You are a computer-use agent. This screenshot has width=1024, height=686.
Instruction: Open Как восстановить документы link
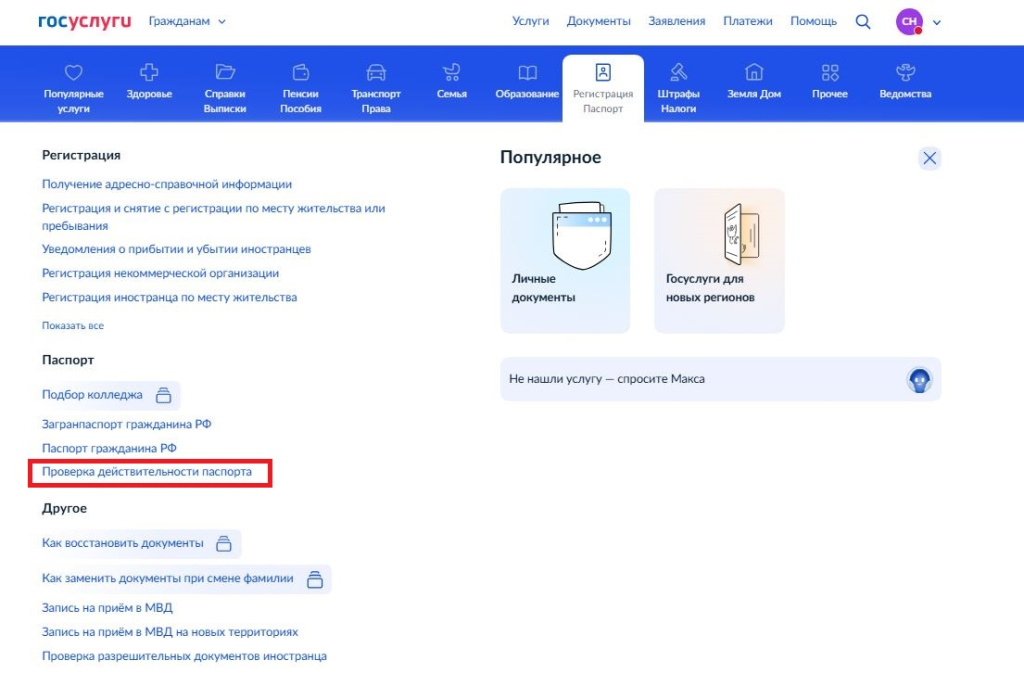point(123,543)
